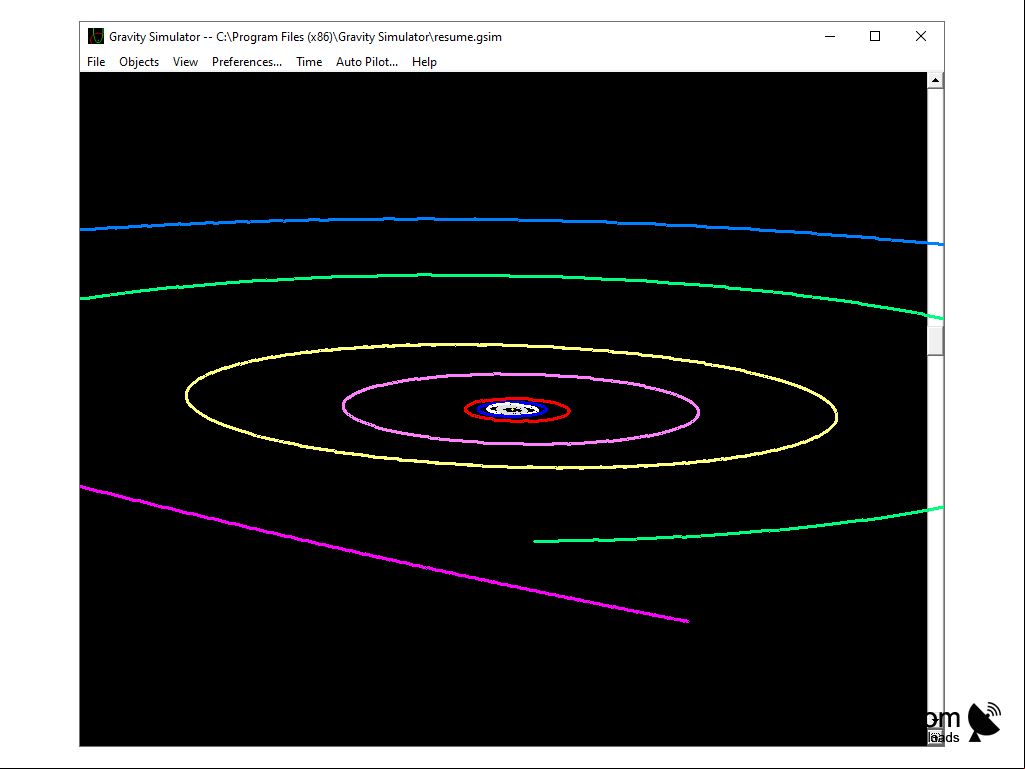1025x769 pixels.
Task: Maximize the Gravity Simulator window
Action: pyautogui.click(x=875, y=37)
